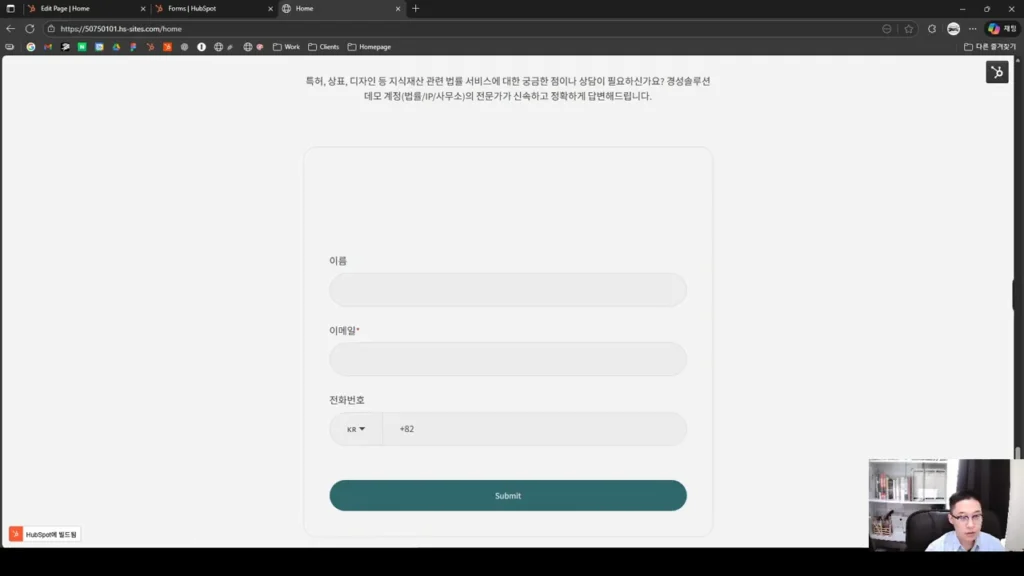
Task: Open the Copilot chat button
Action: 1002,29
